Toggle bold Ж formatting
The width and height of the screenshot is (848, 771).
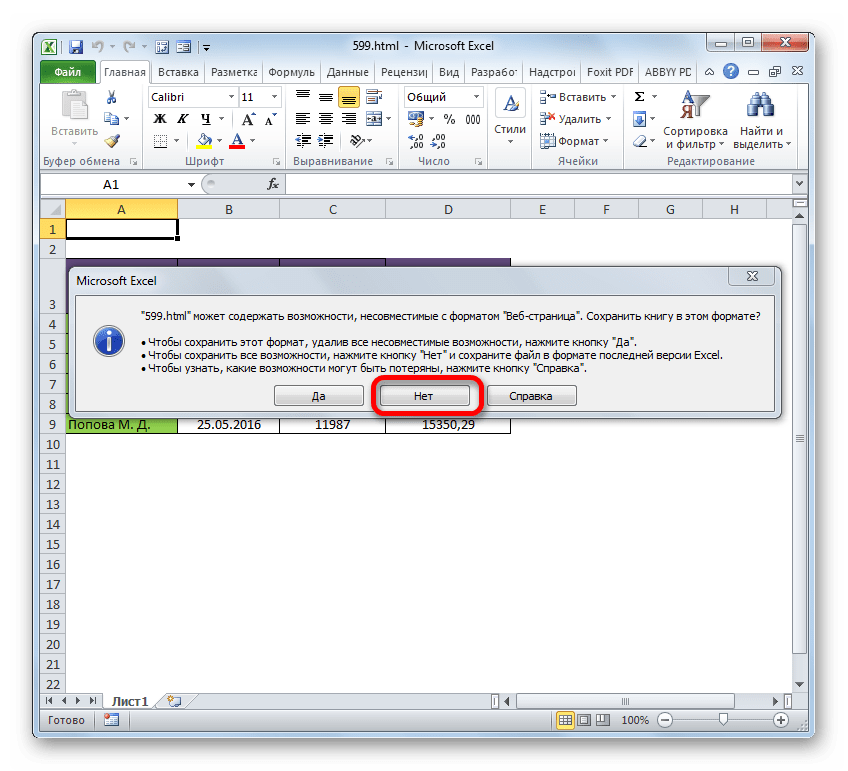point(160,119)
